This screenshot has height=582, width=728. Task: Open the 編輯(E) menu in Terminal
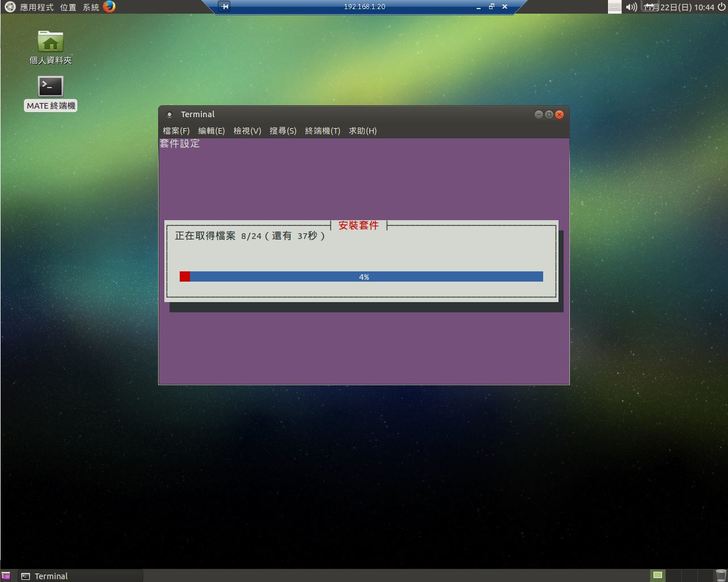pyautogui.click(x=211, y=131)
